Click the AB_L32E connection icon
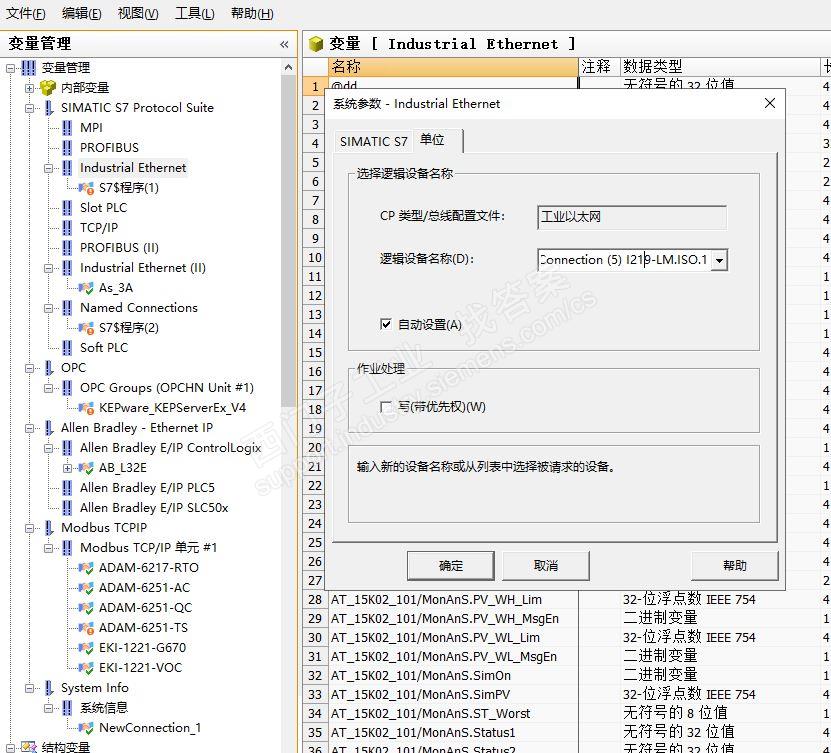 [86, 468]
